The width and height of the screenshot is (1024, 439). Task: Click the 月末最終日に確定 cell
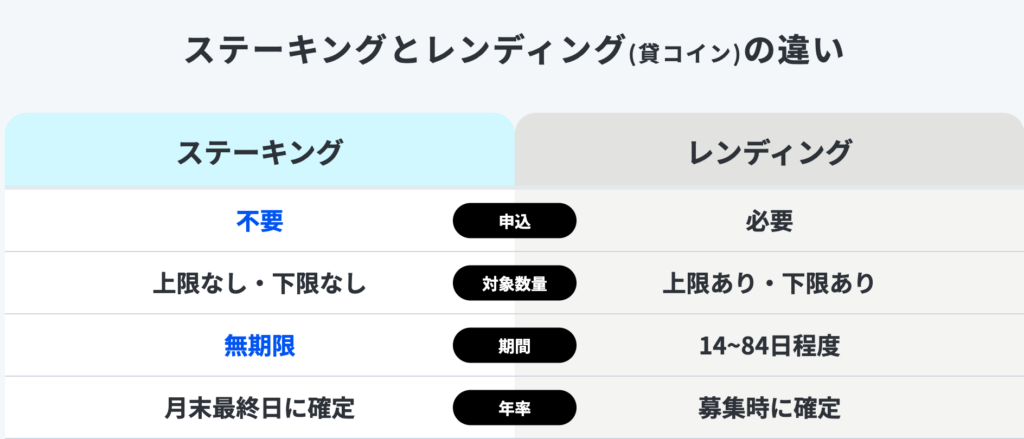(259, 408)
